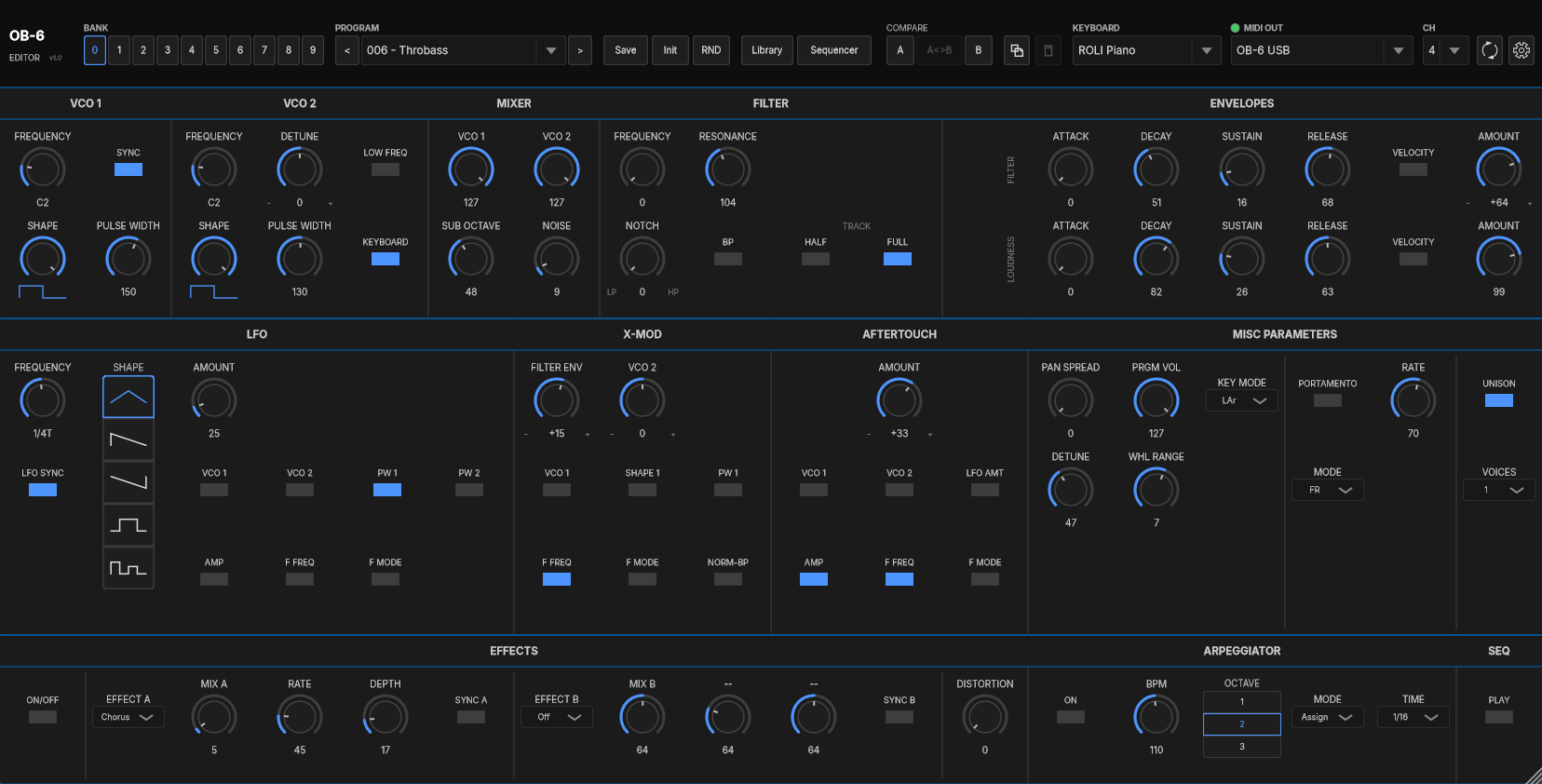Toggle VCO 2 KEYBOARD switch
The width and height of the screenshot is (1542, 784).
(x=385, y=259)
